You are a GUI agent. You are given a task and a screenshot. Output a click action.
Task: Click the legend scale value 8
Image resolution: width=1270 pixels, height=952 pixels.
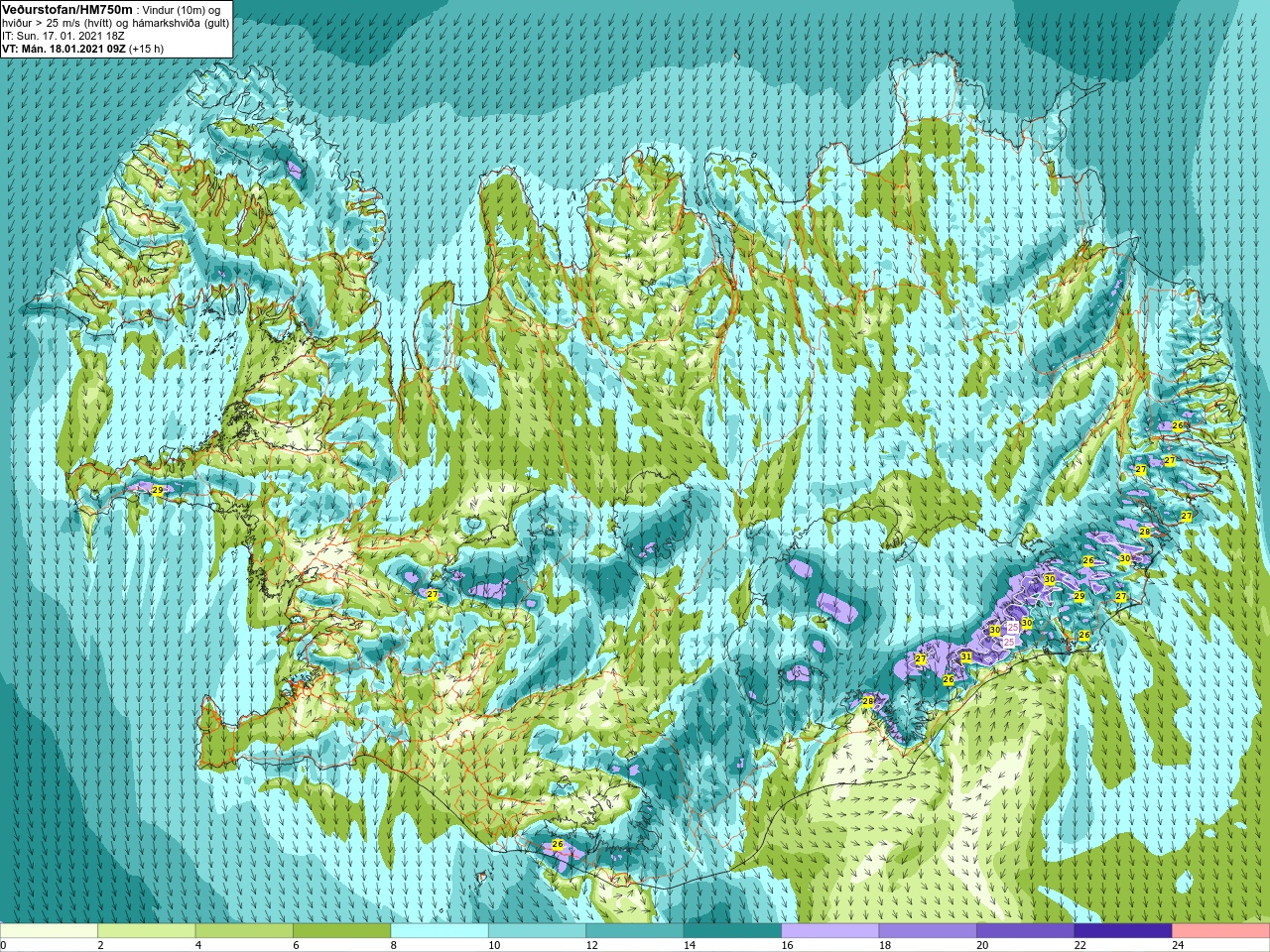tap(394, 945)
